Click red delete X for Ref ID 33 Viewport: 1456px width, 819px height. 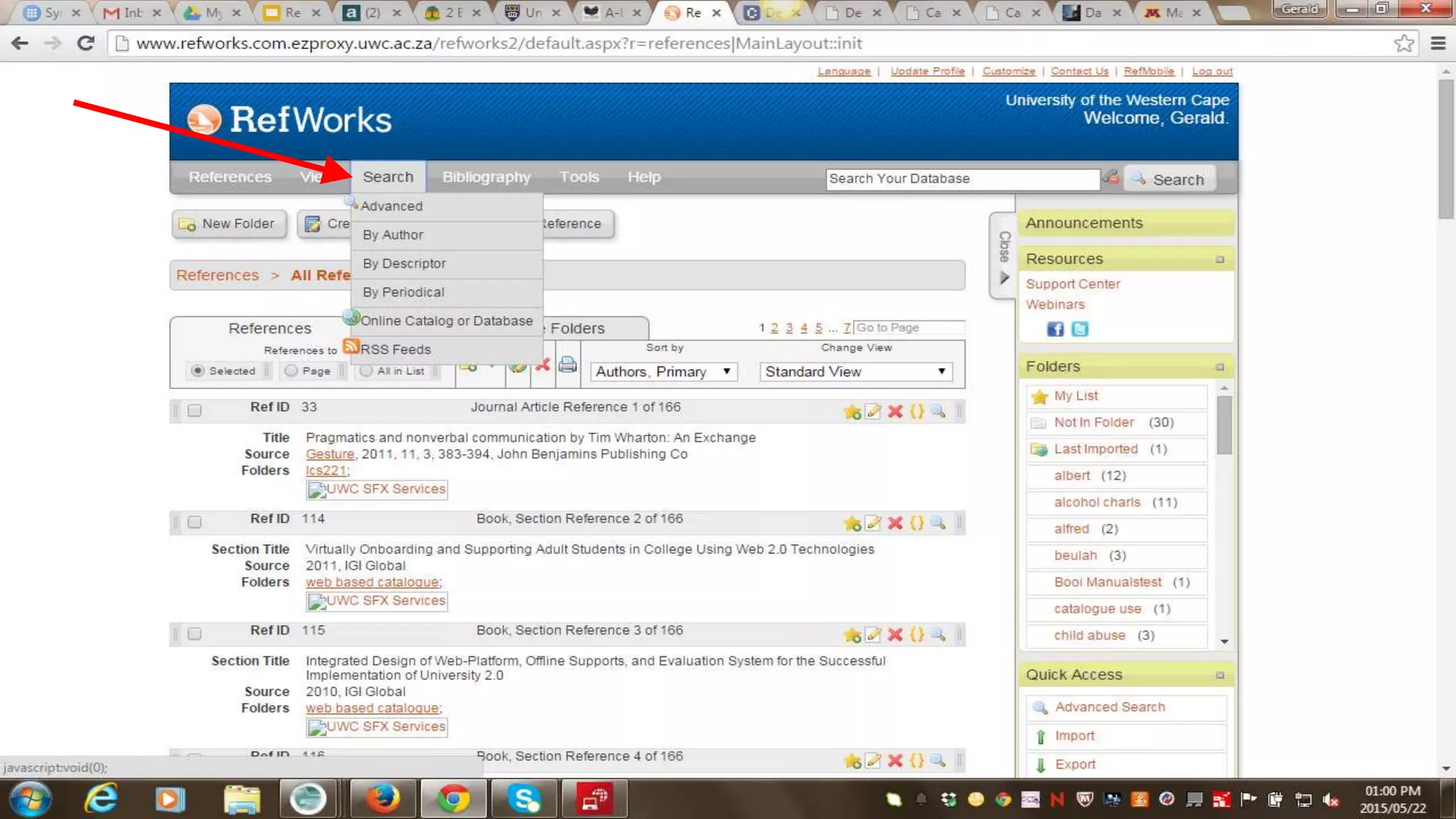click(895, 412)
